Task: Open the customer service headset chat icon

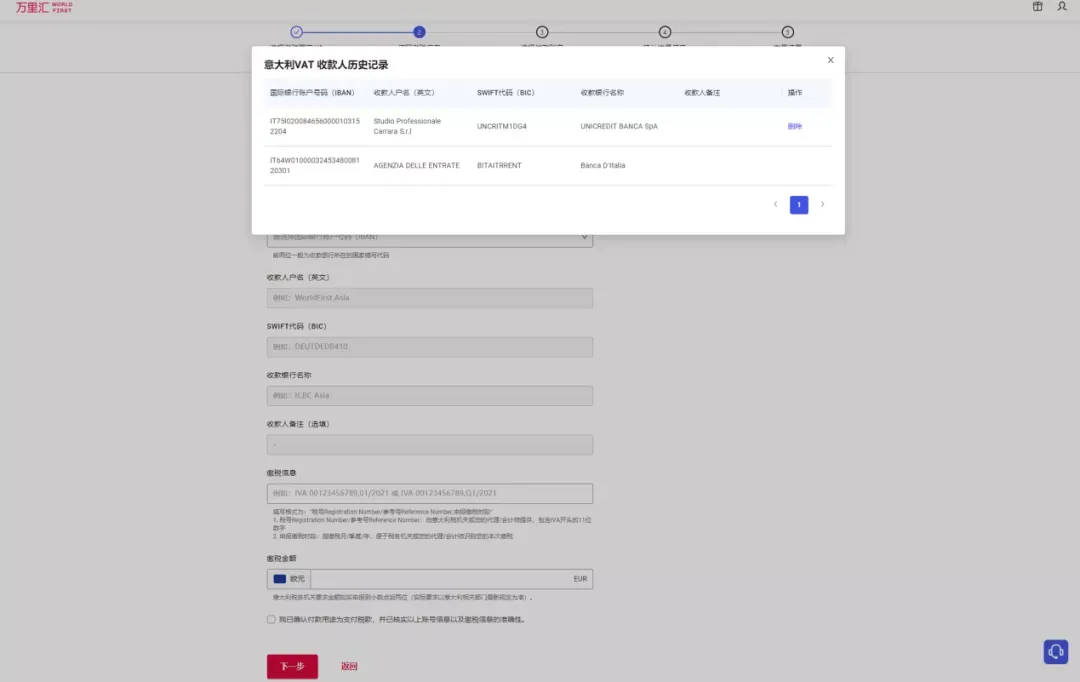Action: [x=1055, y=651]
